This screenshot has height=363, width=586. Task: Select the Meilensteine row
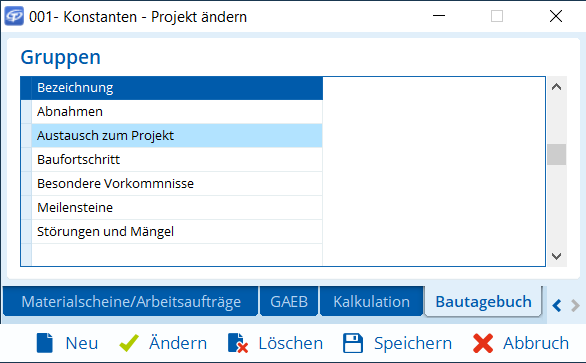point(177,207)
